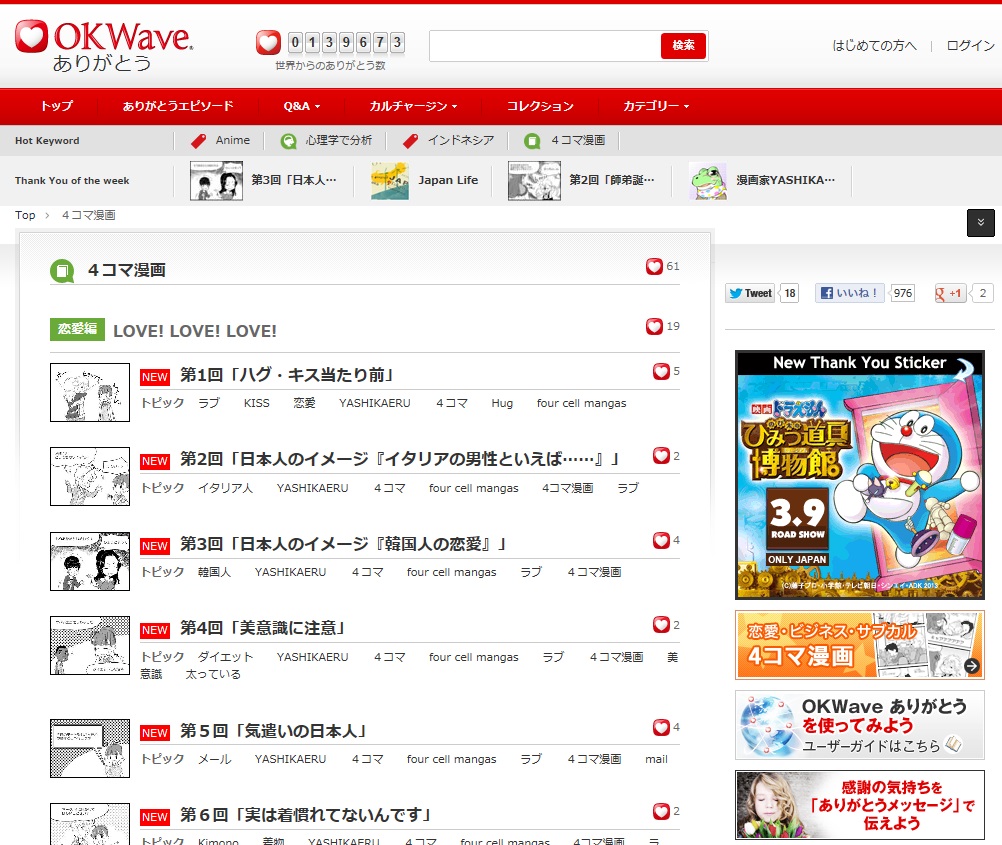Click green icon beside 心理学で分析
The width and height of the screenshot is (1002, 845).
coord(289,141)
